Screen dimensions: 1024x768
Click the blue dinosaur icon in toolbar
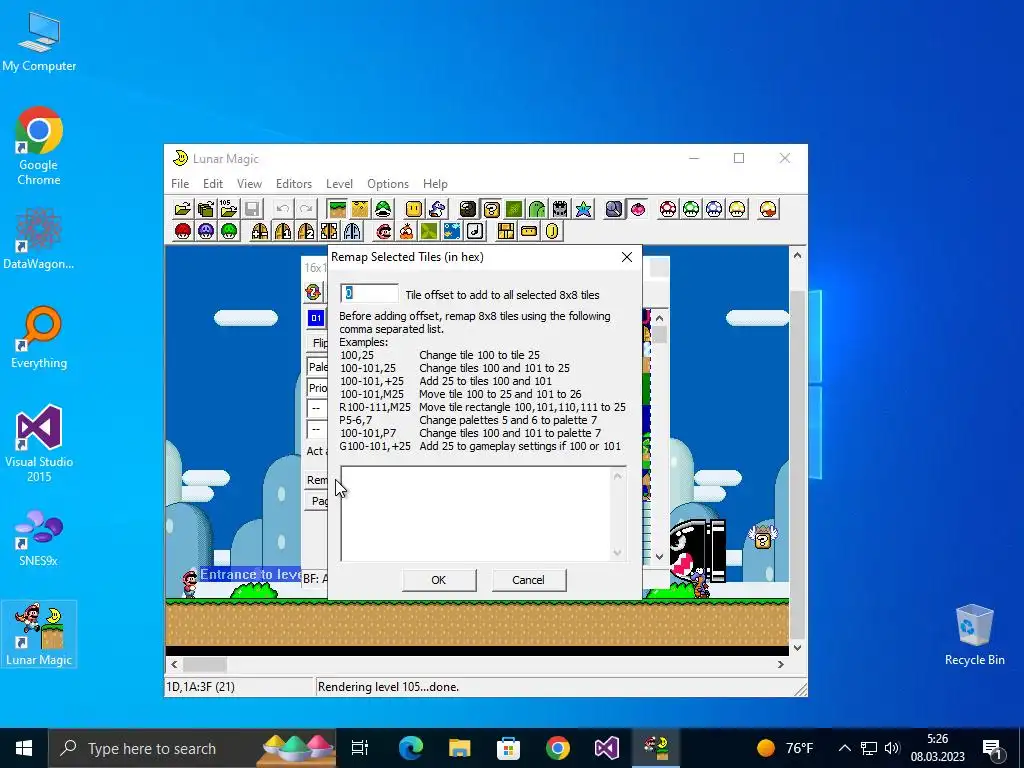(x=437, y=209)
